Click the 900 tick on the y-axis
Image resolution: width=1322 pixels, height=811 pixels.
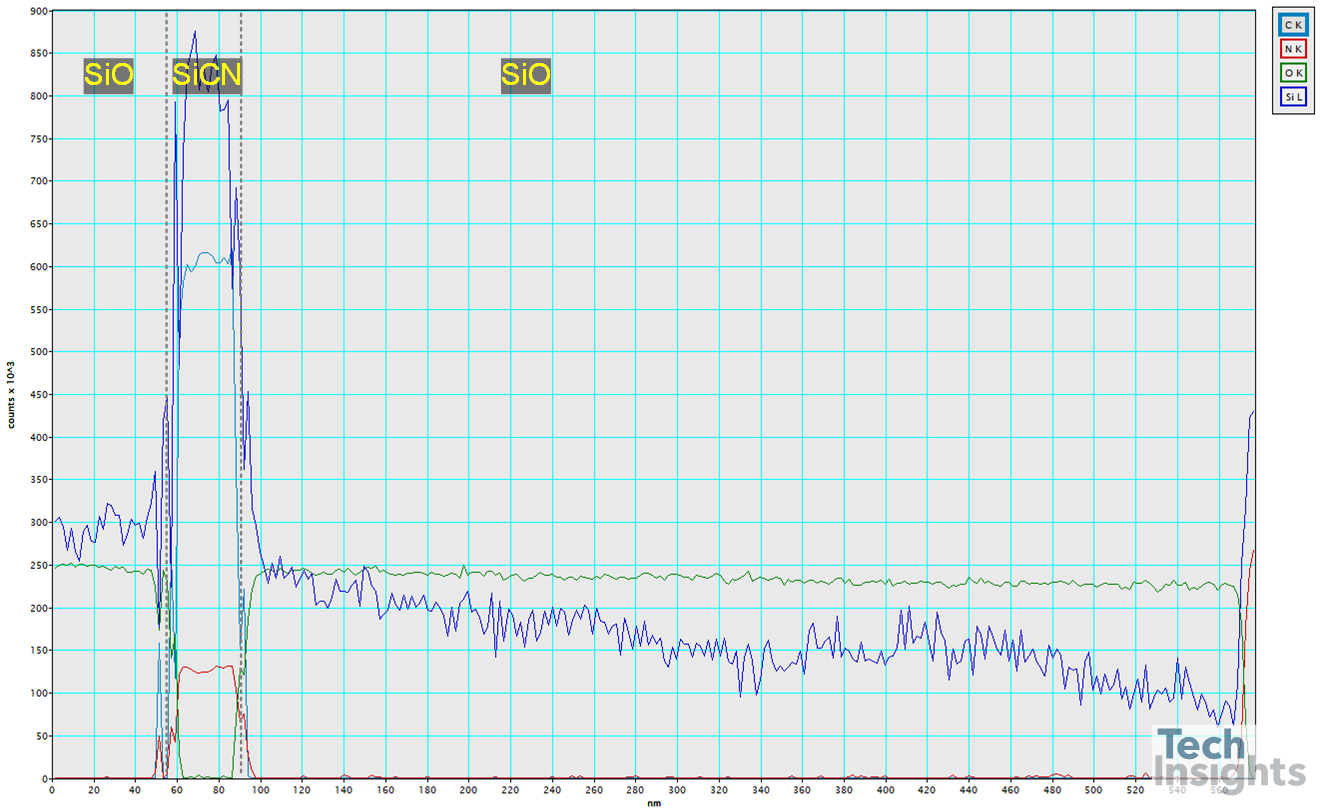coord(38,10)
